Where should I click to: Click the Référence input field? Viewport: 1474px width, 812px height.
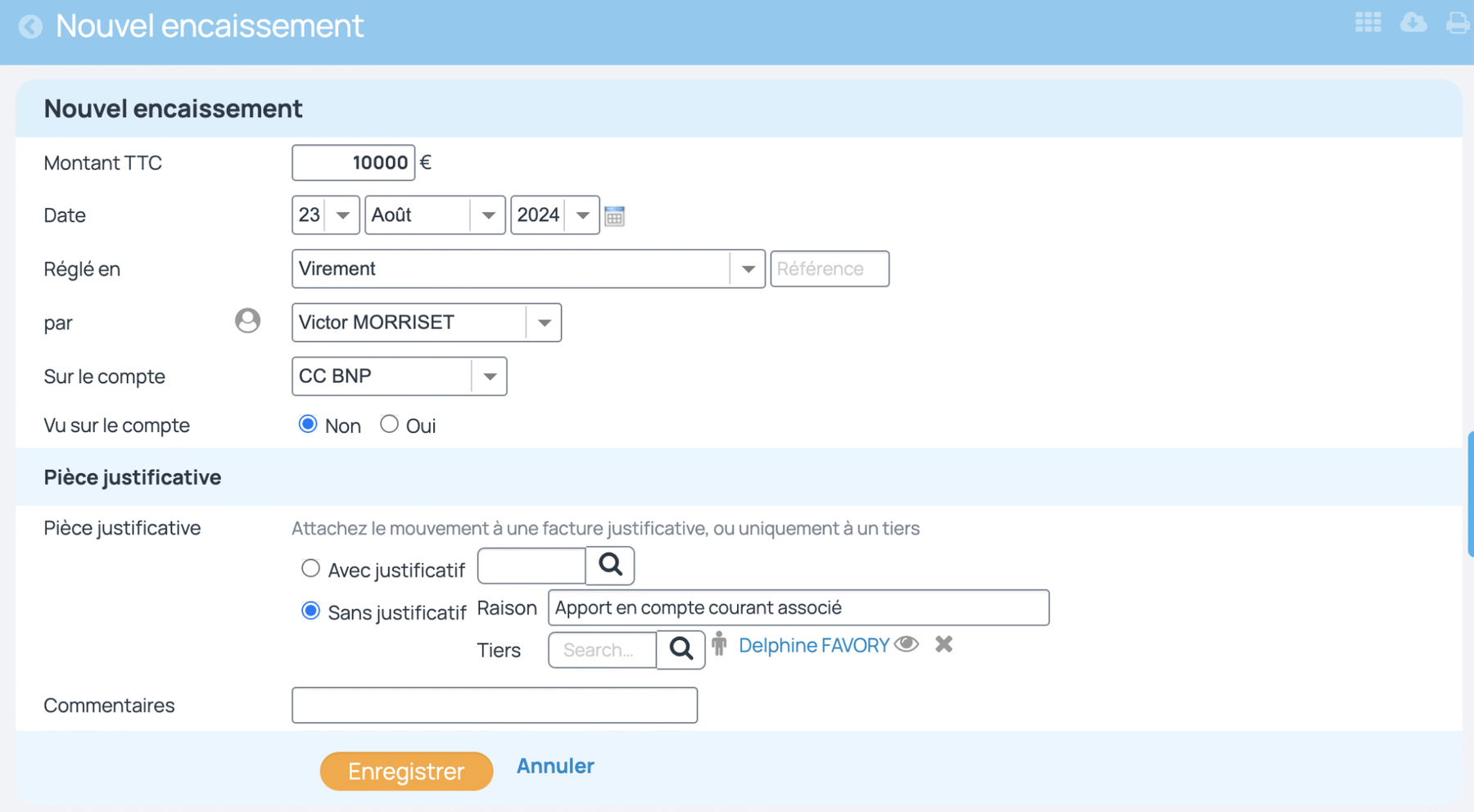tap(830, 268)
